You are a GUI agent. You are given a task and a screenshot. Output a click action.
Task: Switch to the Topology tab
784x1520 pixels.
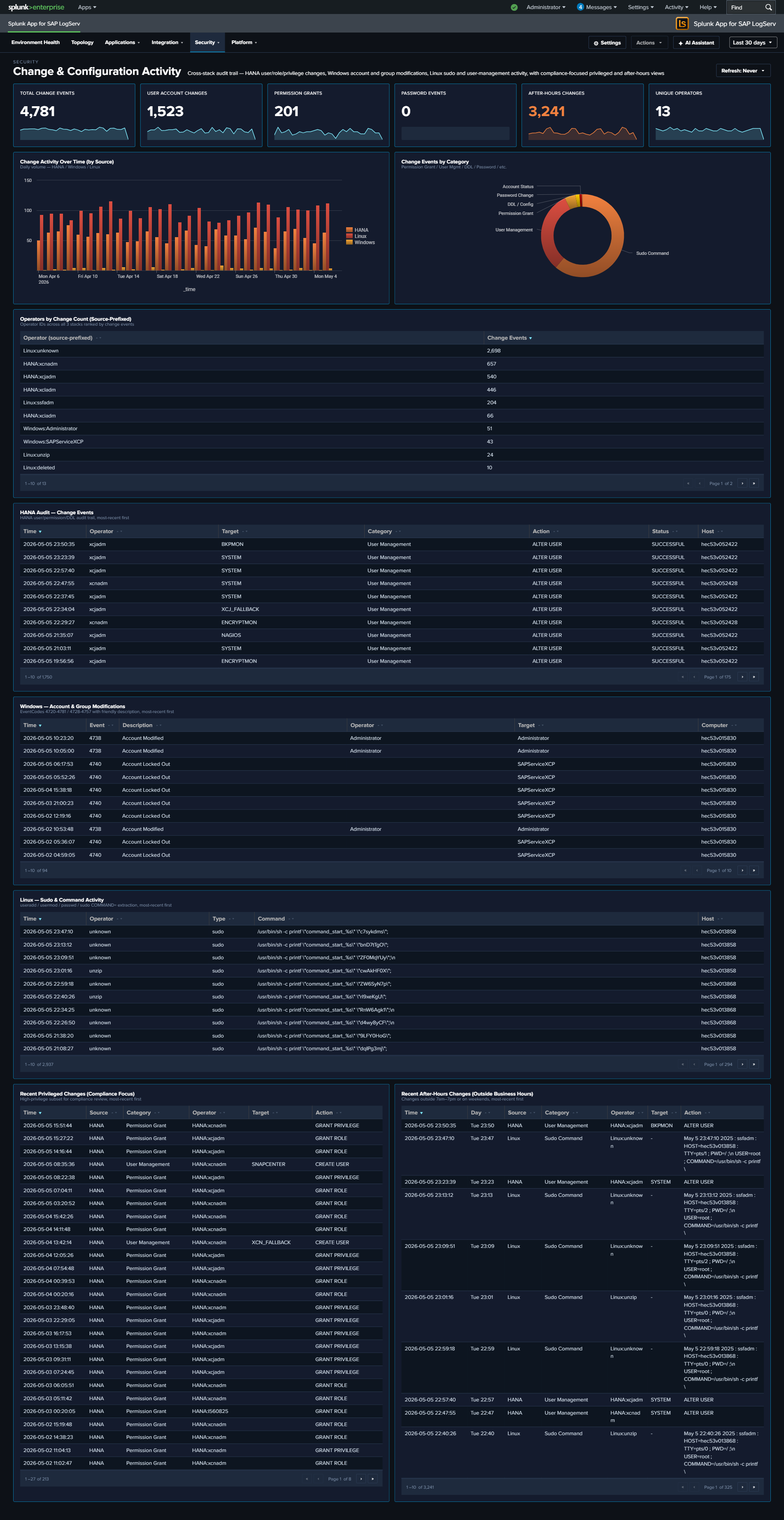click(x=82, y=42)
